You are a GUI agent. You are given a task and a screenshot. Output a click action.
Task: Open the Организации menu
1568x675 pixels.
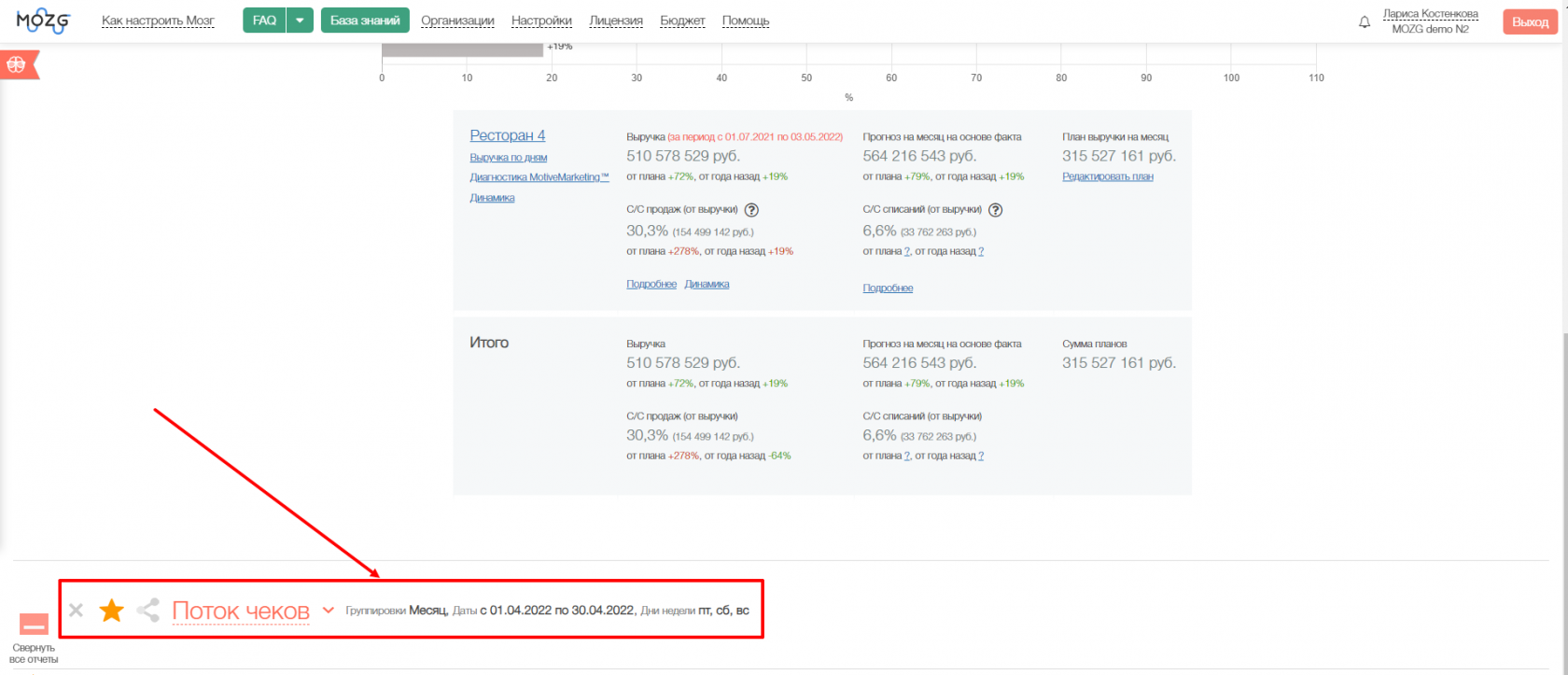point(457,21)
